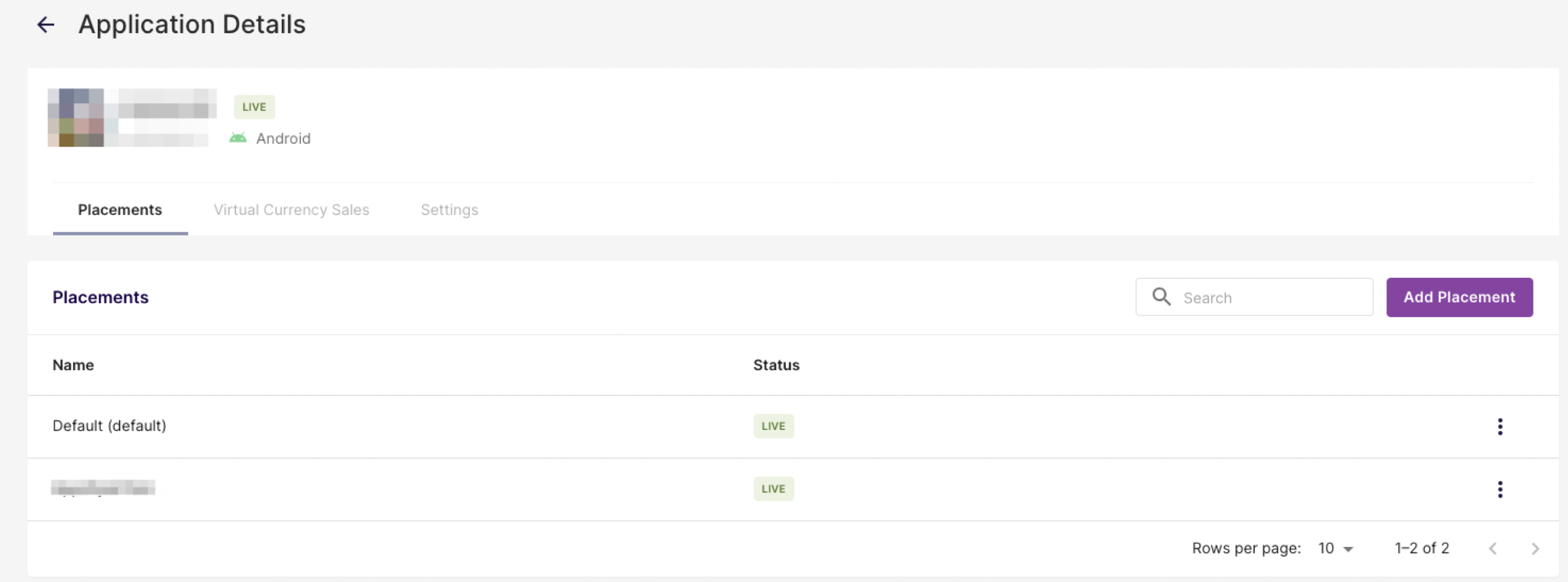Image resolution: width=1568 pixels, height=582 pixels.
Task: Click the pixelated application thumbnail
Action: click(75, 118)
